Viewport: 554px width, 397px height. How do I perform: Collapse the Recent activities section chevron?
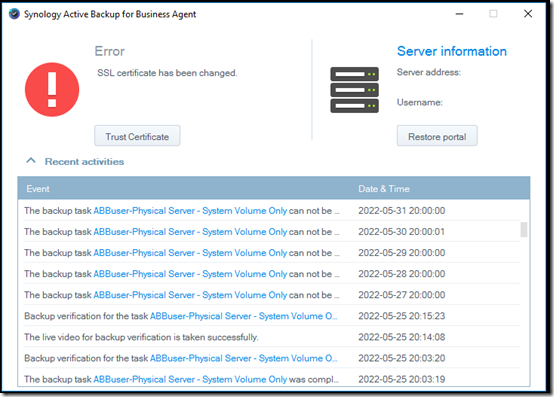click(x=31, y=161)
